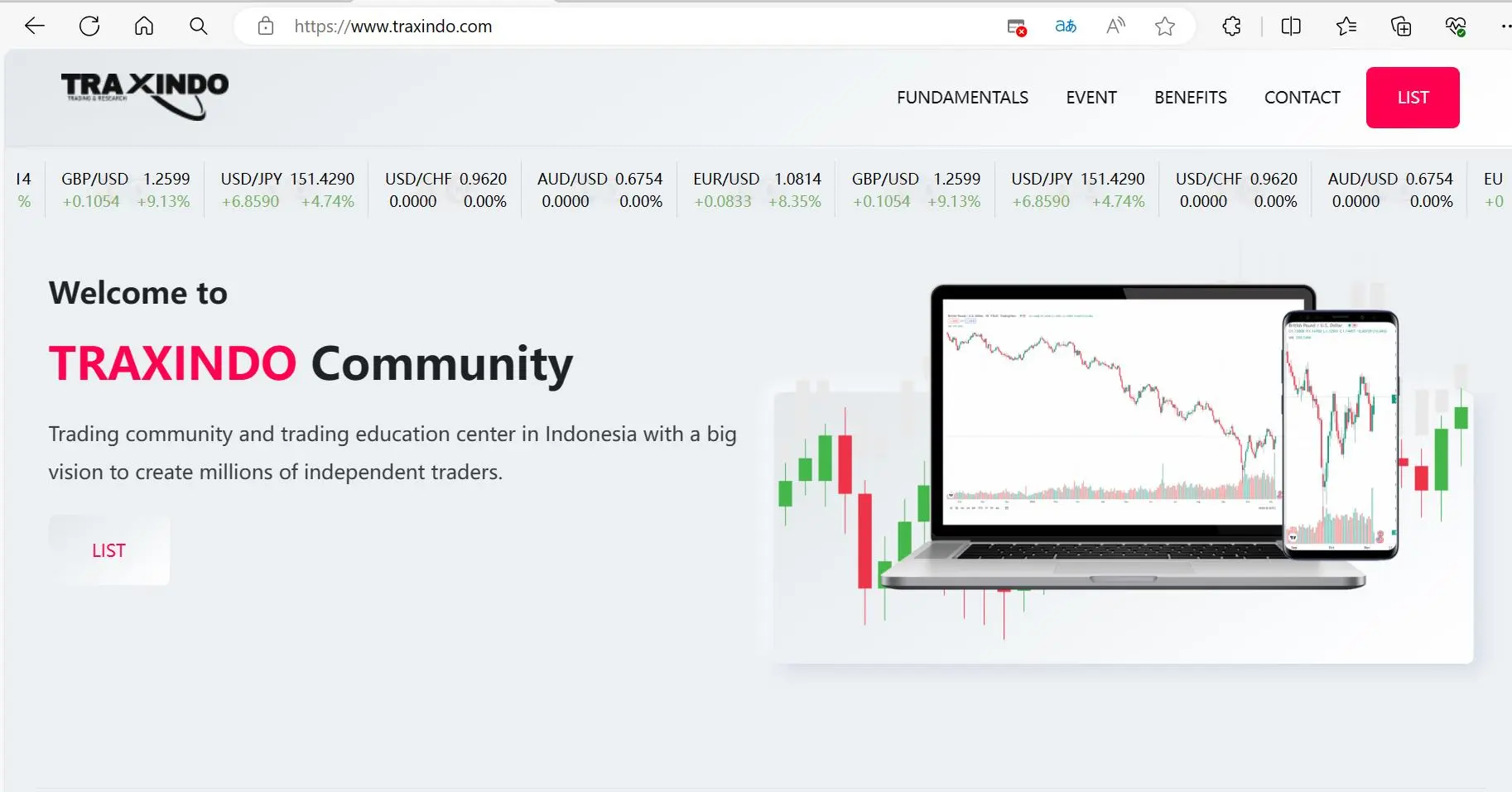
Task: Open the BENEFITS menu item
Action: pos(1191,98)
